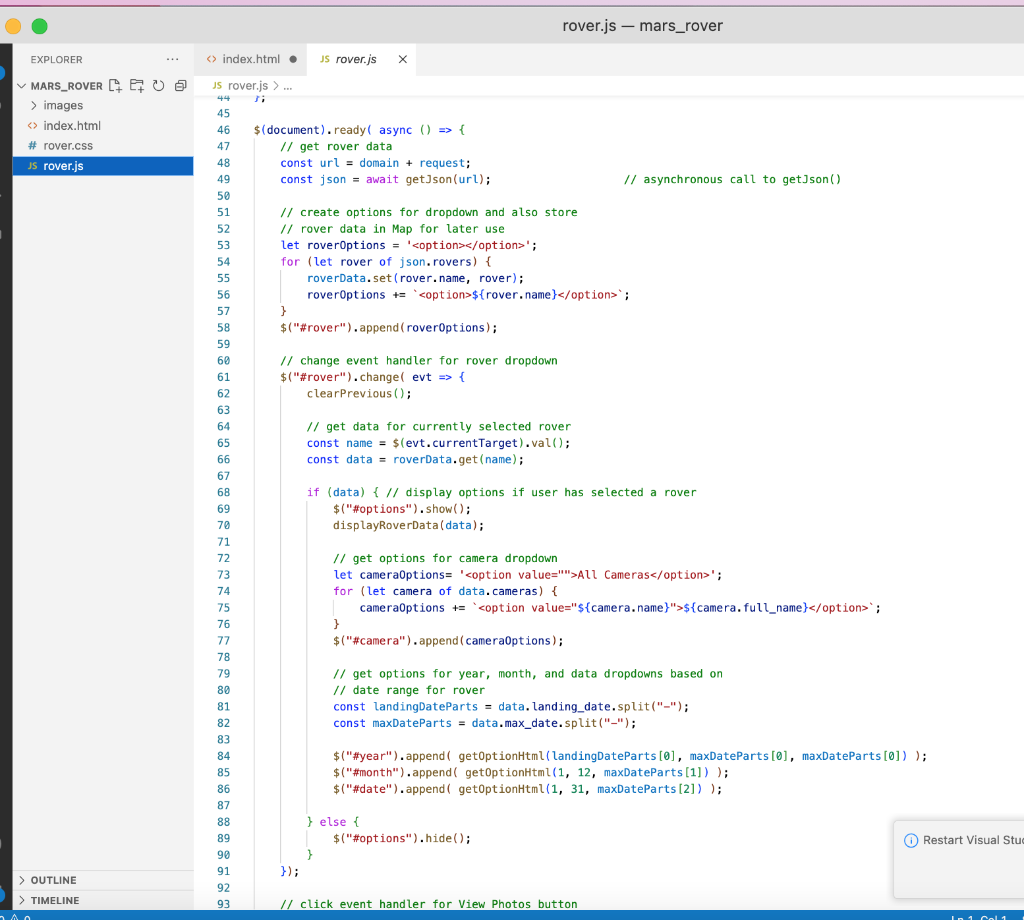This screenshot has width=1024, height=920.
Task: Click comment '// get rover data'
Action: coord(336,146)
